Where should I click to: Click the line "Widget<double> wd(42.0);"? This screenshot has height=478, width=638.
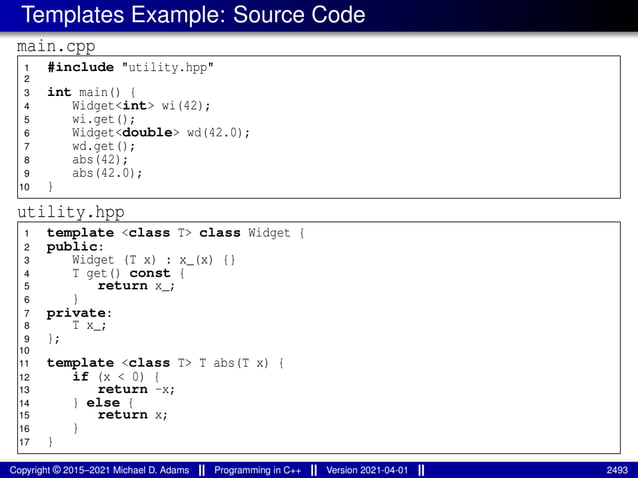(161, 133)
